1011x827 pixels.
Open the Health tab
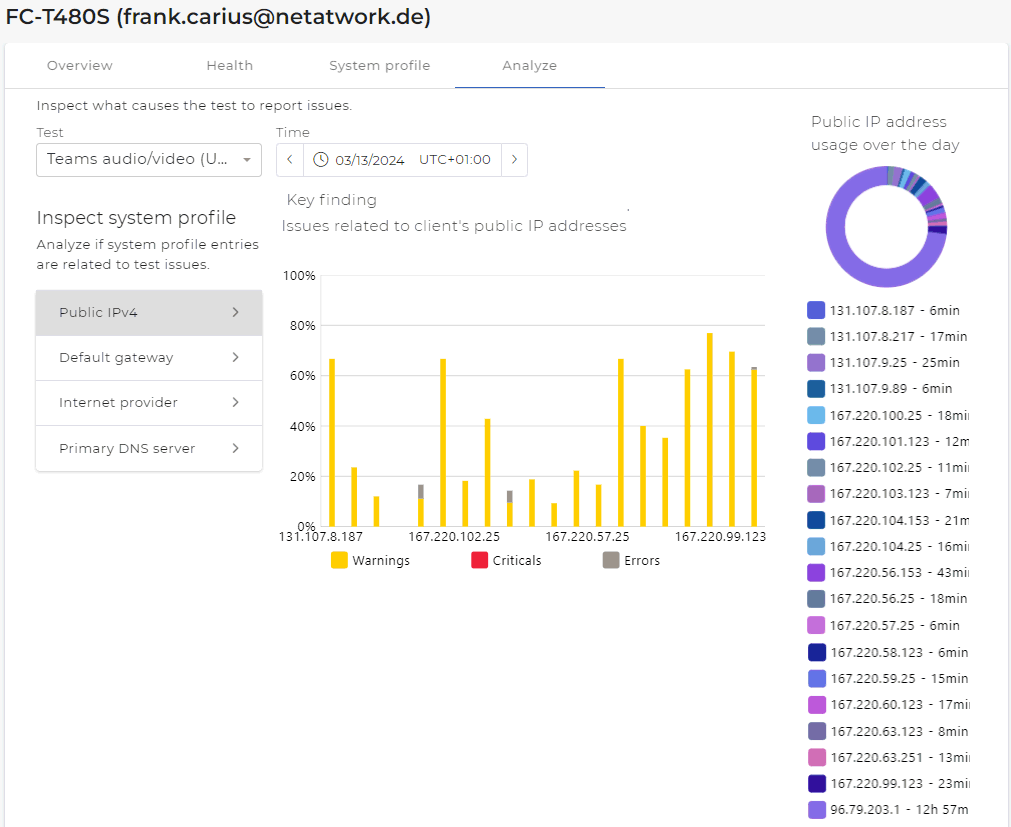(230, 66)
